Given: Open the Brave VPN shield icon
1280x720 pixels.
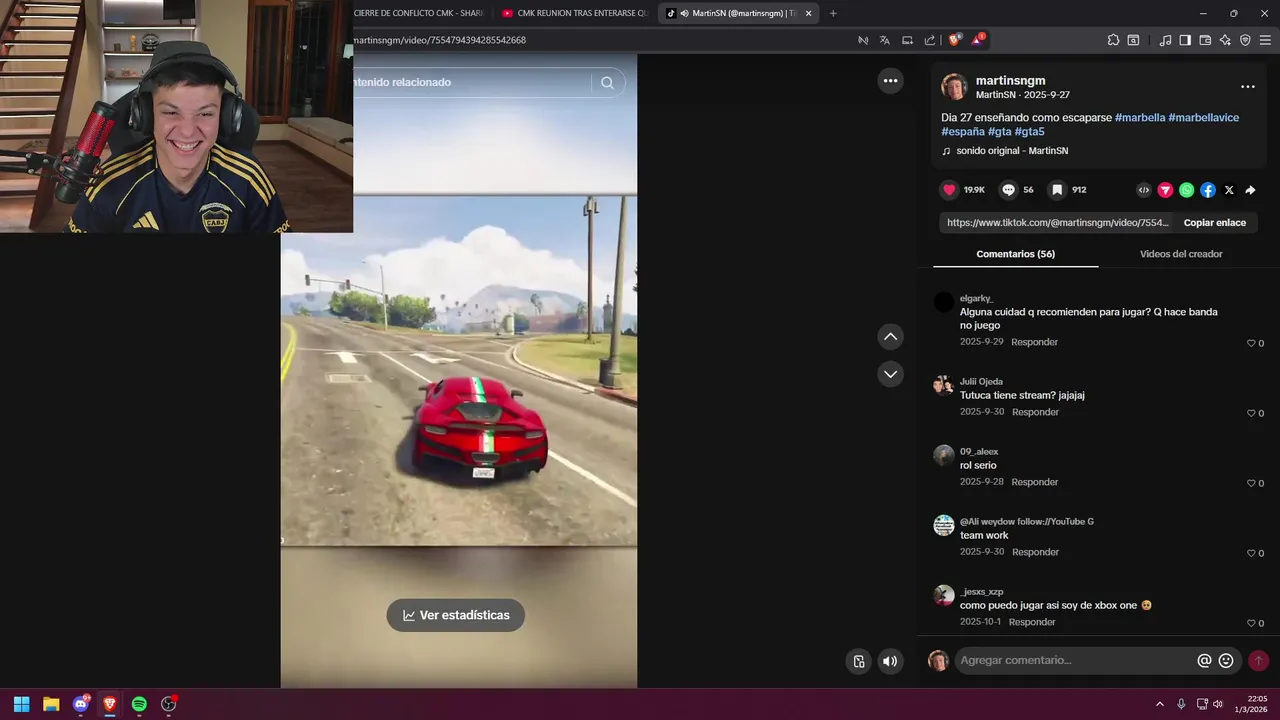Looking at the screenshot, I should tap(1245, 40).
